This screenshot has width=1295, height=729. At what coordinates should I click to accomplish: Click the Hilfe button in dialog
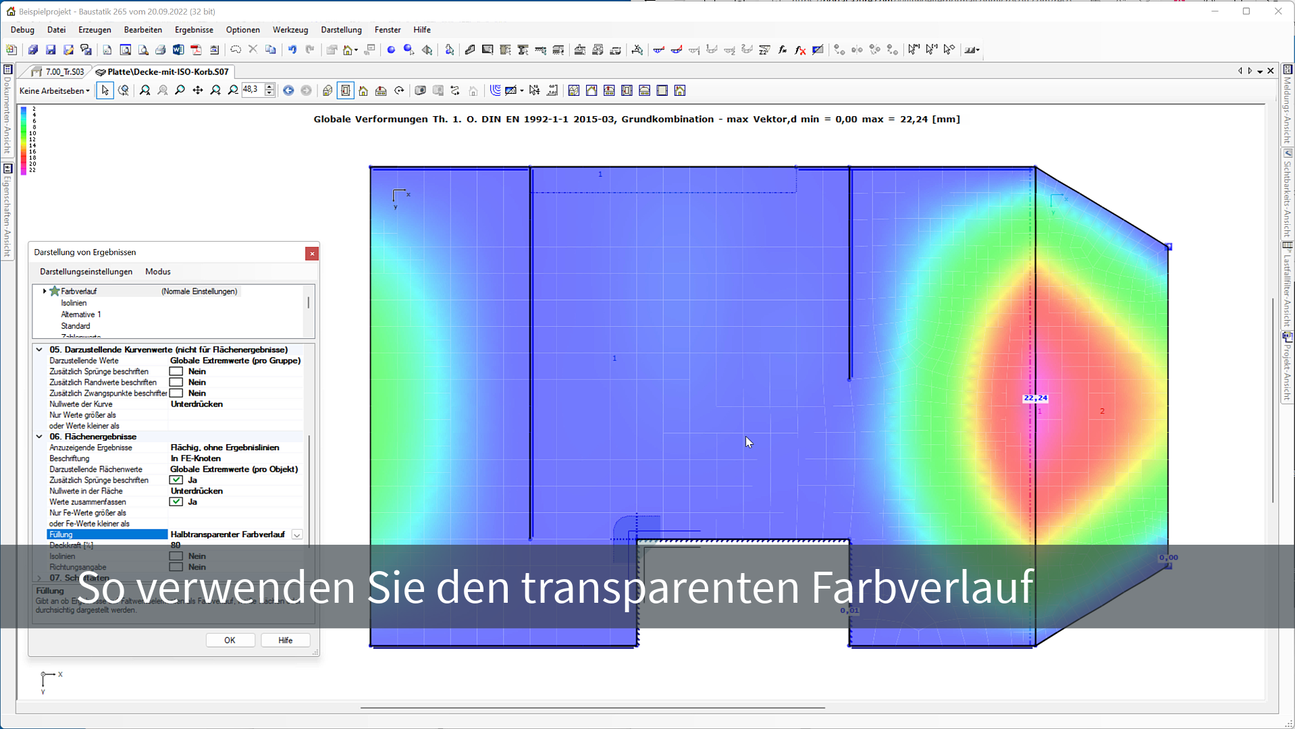point(285,640)
